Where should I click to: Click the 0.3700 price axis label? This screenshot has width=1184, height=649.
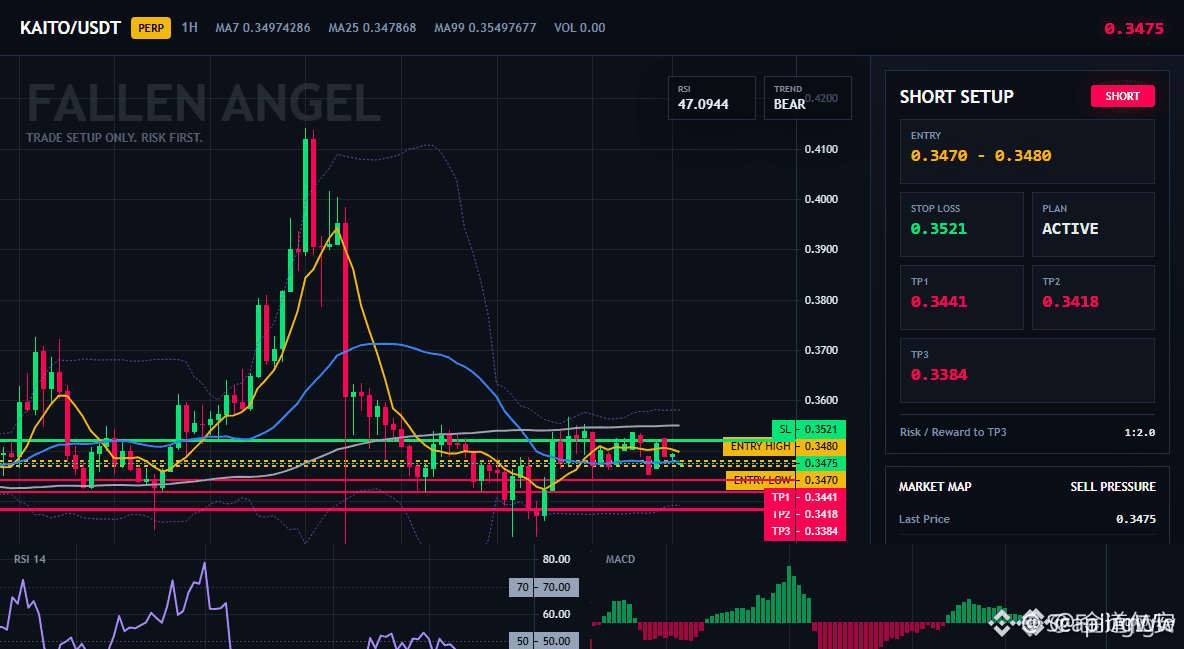(x=821, y=351)
